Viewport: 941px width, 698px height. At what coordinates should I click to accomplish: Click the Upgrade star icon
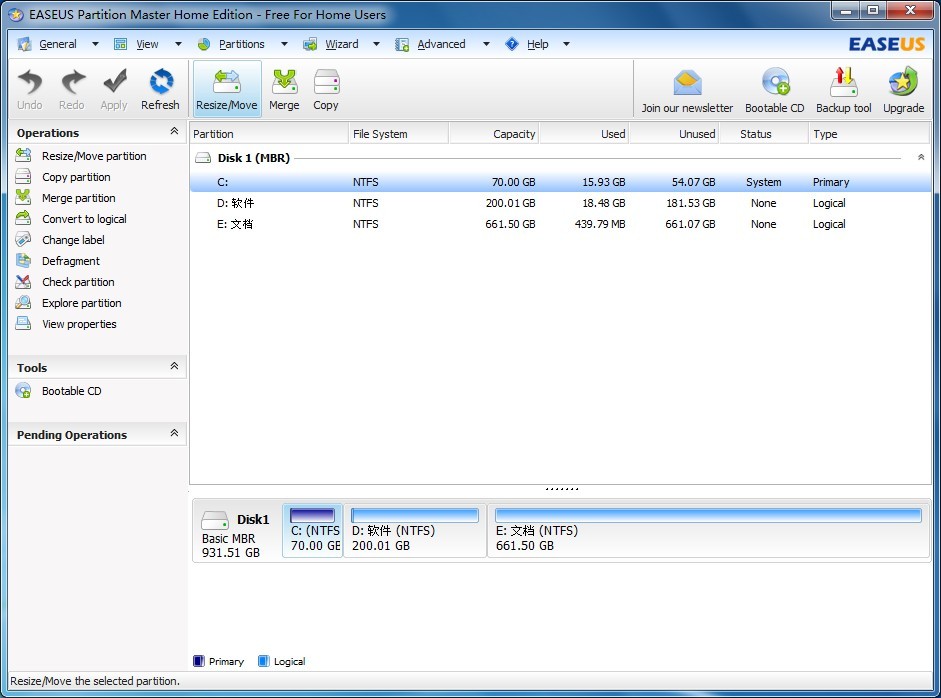tap(903, 83)
